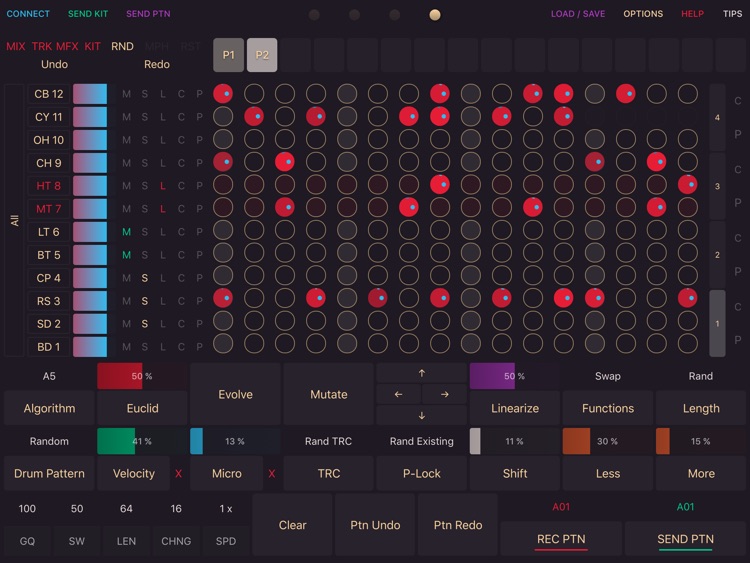Click the Euclid button

(x=143, y=408)
